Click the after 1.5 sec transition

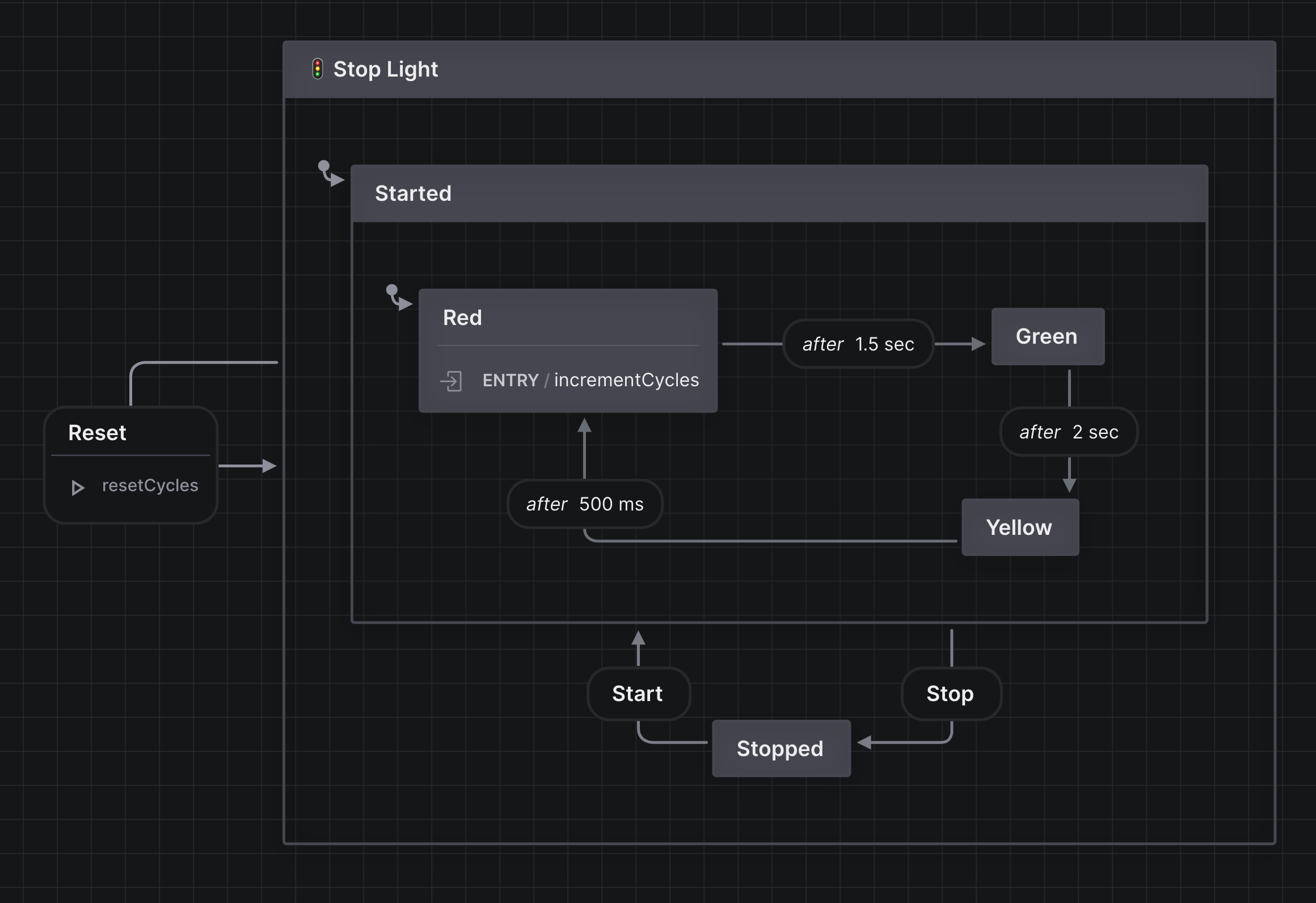pyautogui.click(x=858, y=344)
